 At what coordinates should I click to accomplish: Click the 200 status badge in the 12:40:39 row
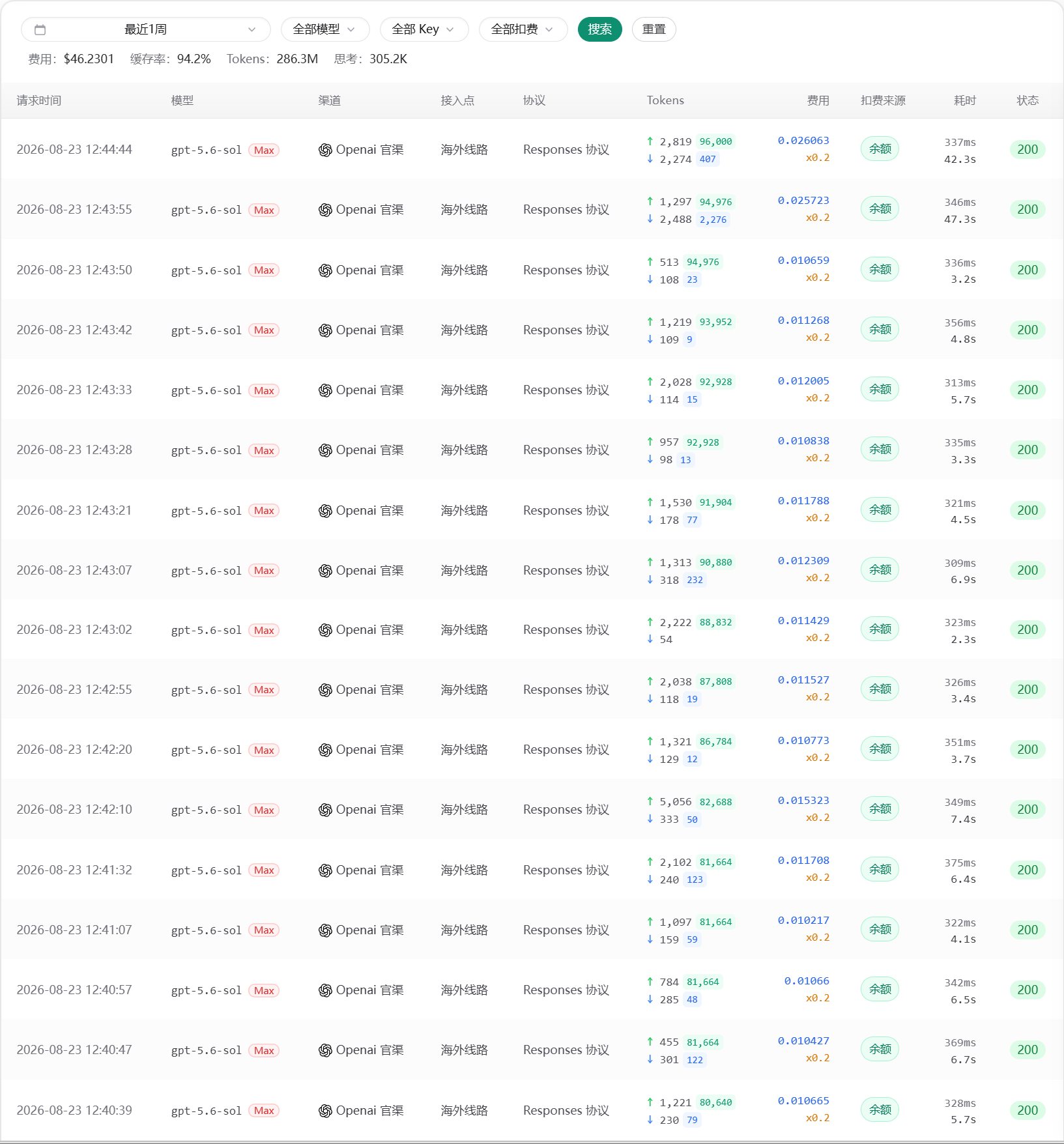(x=1028, y=1111)
